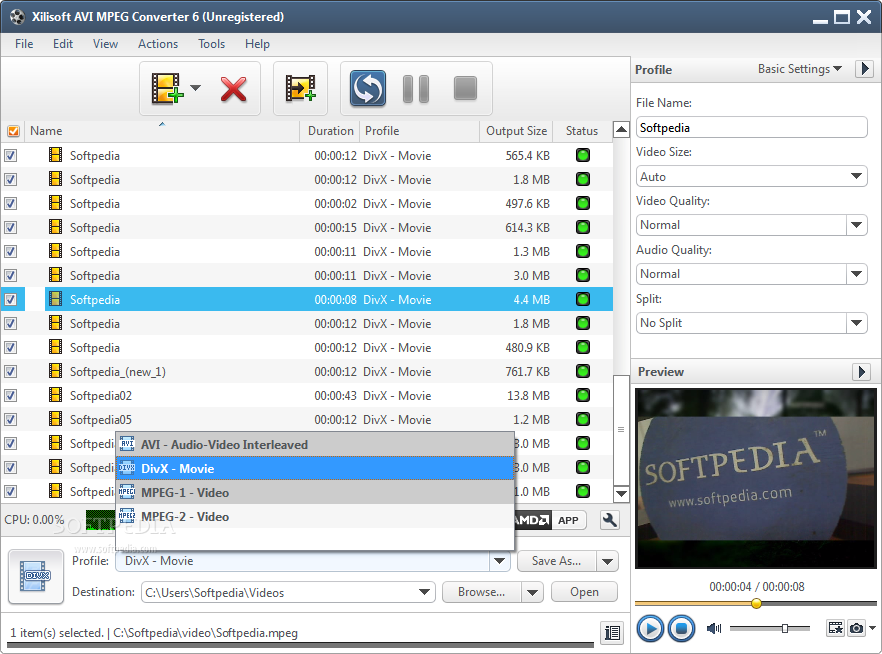
Task: Click the file list scroll-down arrow
Action: pos(621,494)
